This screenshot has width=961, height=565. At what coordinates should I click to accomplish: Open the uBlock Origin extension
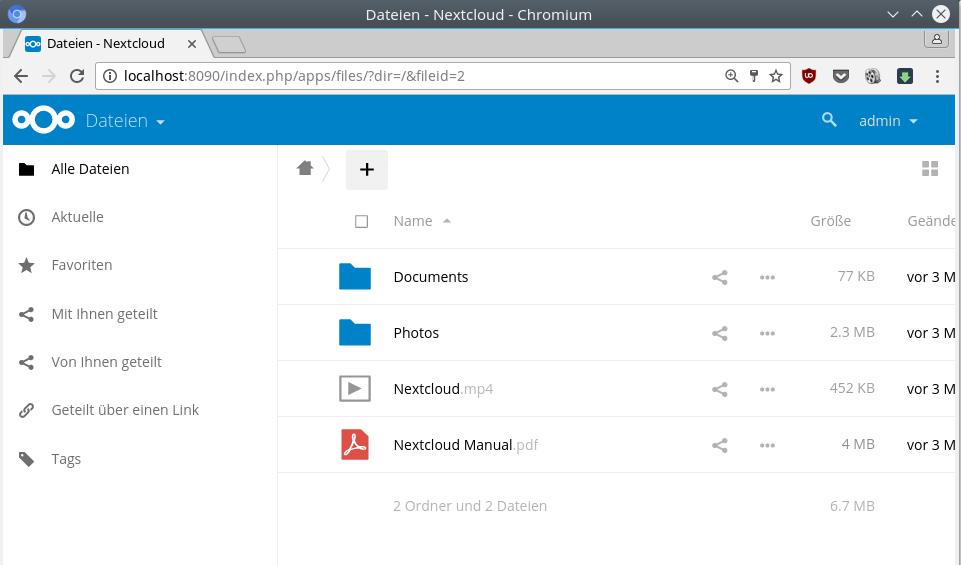click(x=809, y=76)
